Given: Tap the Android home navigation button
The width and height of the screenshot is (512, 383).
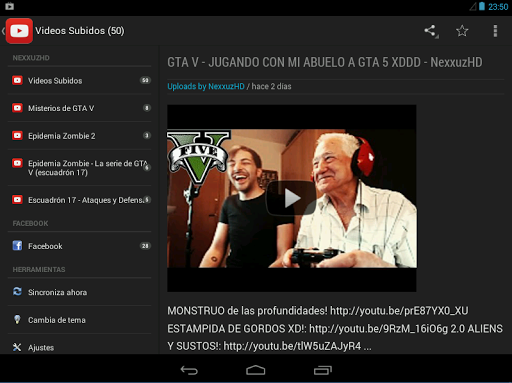Looking at the screenshot, I should pyautogui.click(x=256, y=370).
